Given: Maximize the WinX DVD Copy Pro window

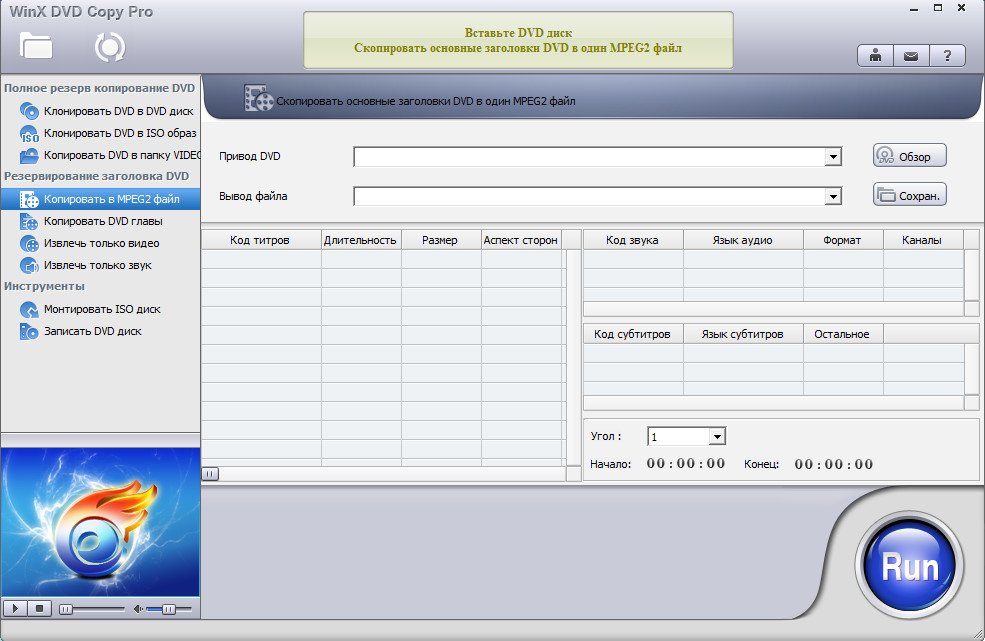Looking at the screenshot, I should pyautogui.click(x=938, y=8).
